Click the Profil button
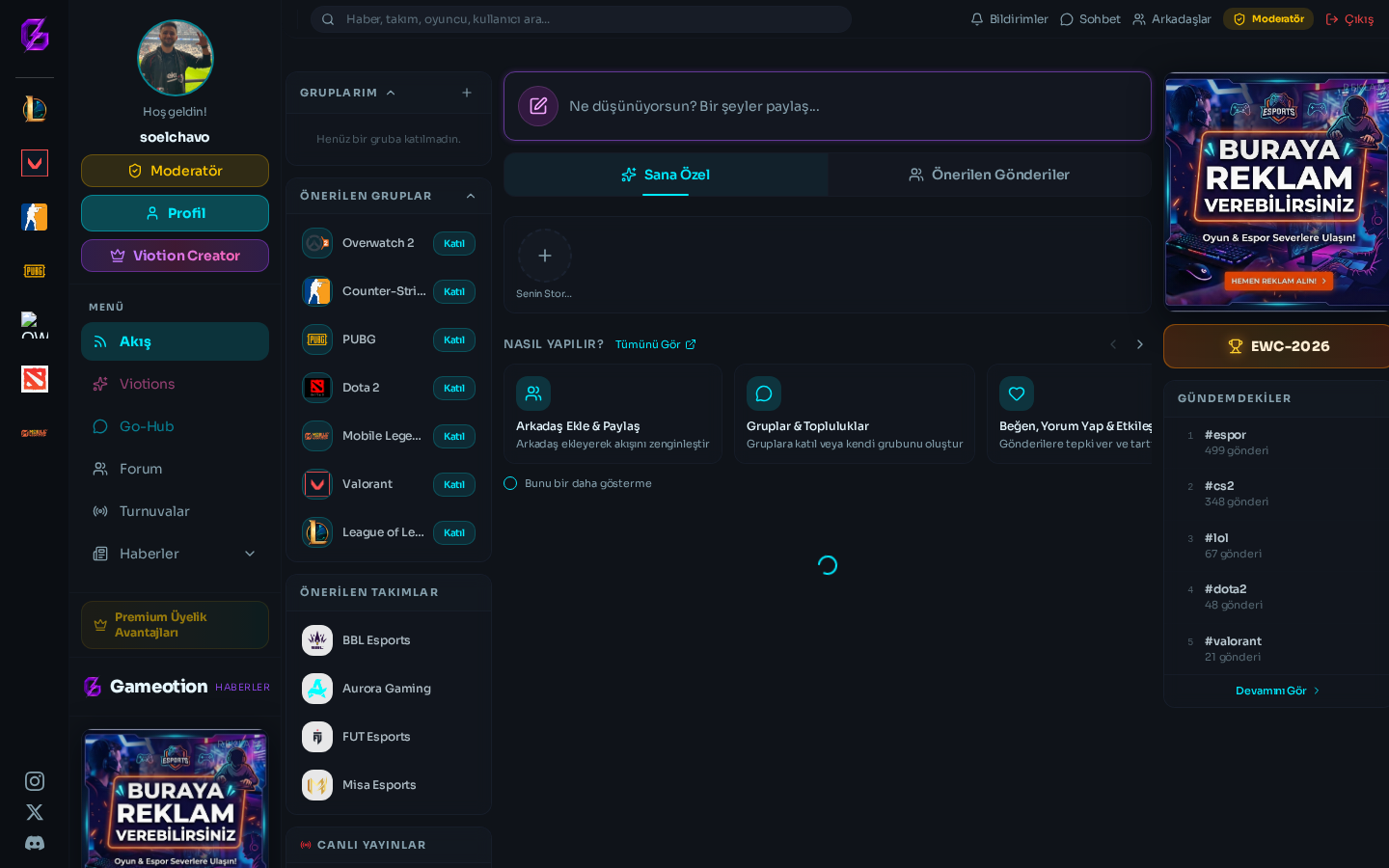The width and height of the screenshot is (1389, 868). (x=175, y=213)
